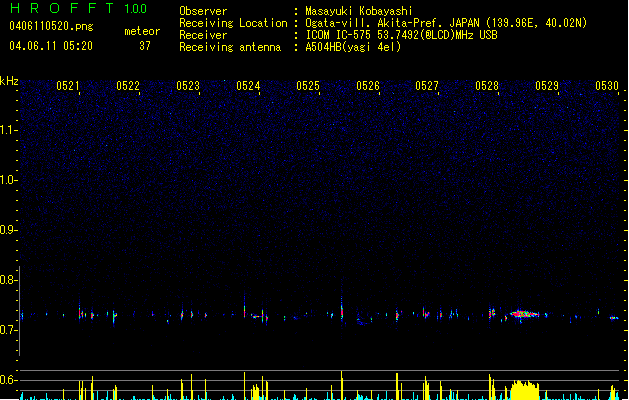Click the 'Receiving antenna' label
Image resolution: width=629 pixels, height=400 pixels.
point(230,47)
